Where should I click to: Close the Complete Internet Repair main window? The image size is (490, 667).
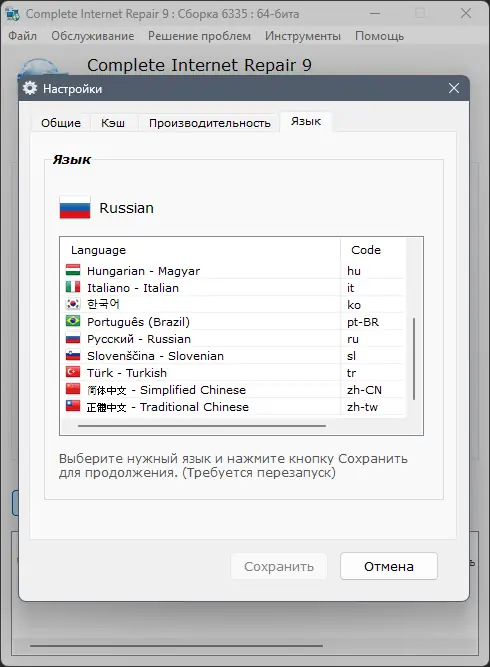pyautogui.click(x=466, y=14)
